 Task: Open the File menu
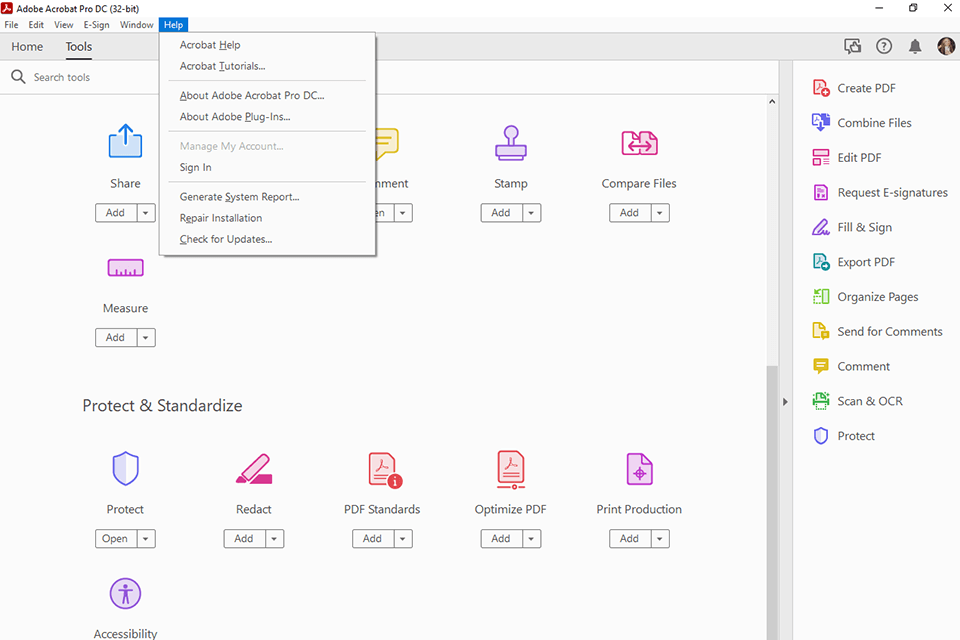pos(11,25)
